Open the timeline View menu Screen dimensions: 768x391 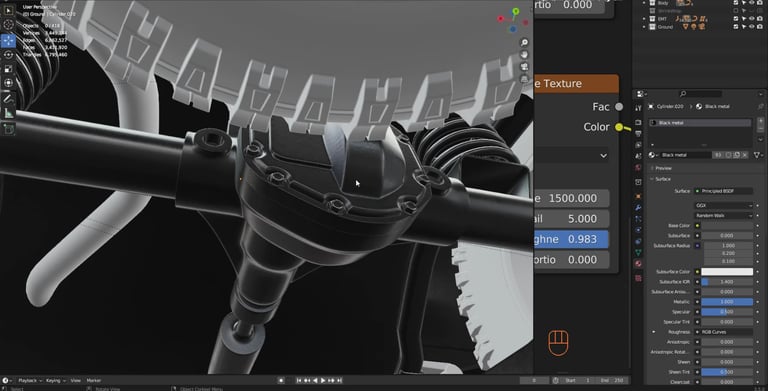tap(75, 380)
